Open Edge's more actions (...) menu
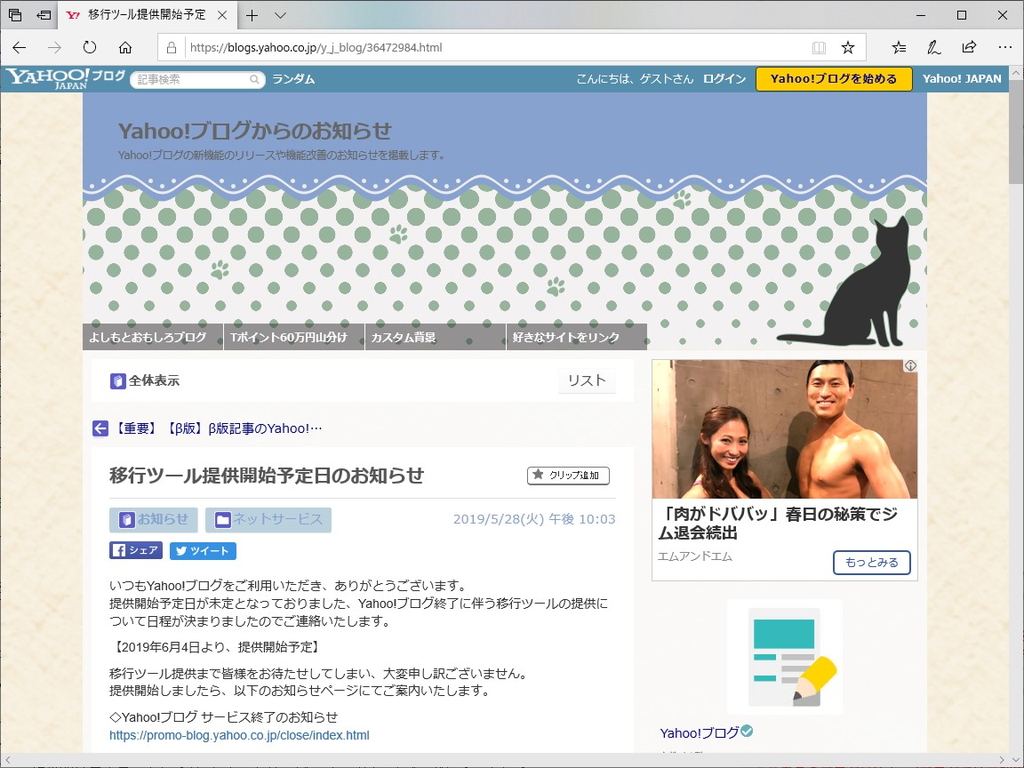 coord(1003,47)
